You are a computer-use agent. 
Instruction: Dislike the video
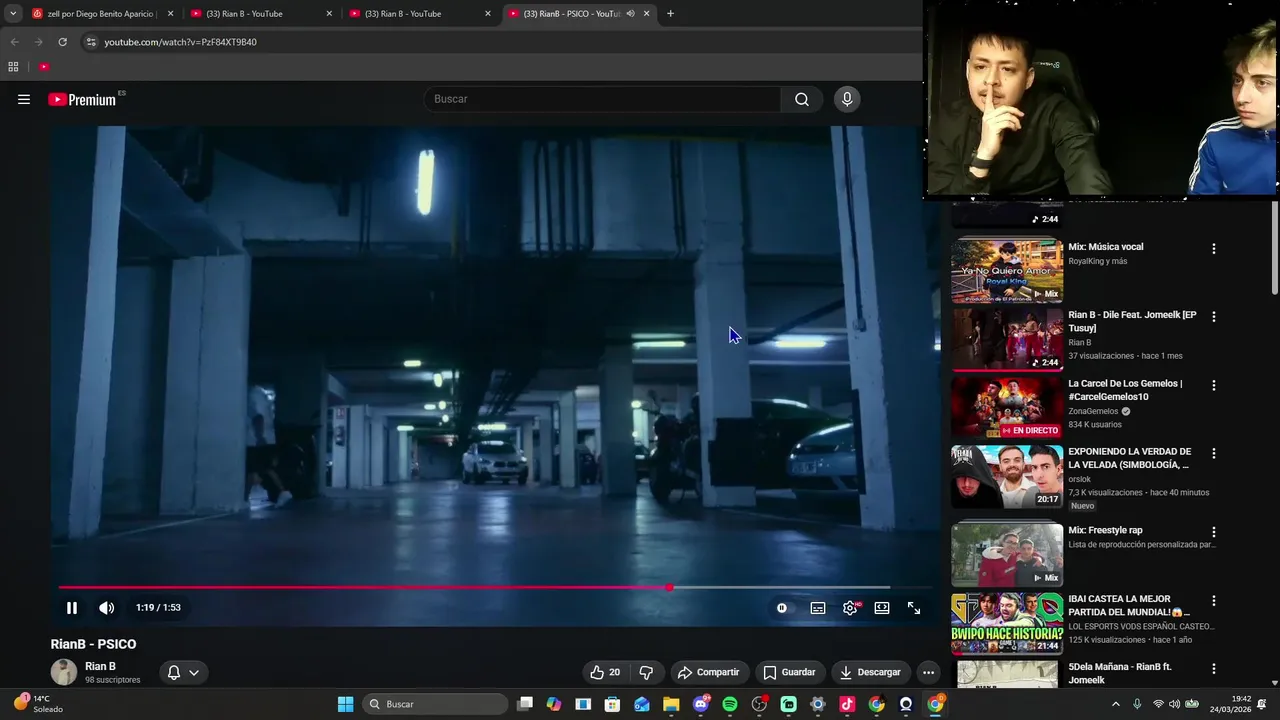pyautogui.click(x=646, y=672)
